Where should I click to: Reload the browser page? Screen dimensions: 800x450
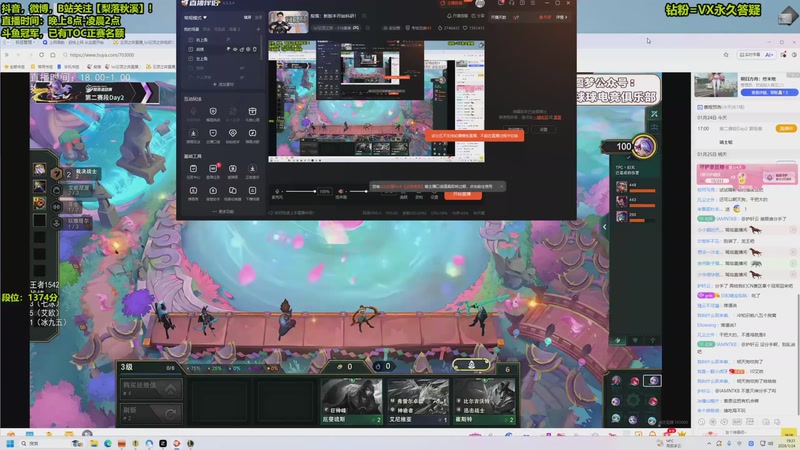pos(41,55)
